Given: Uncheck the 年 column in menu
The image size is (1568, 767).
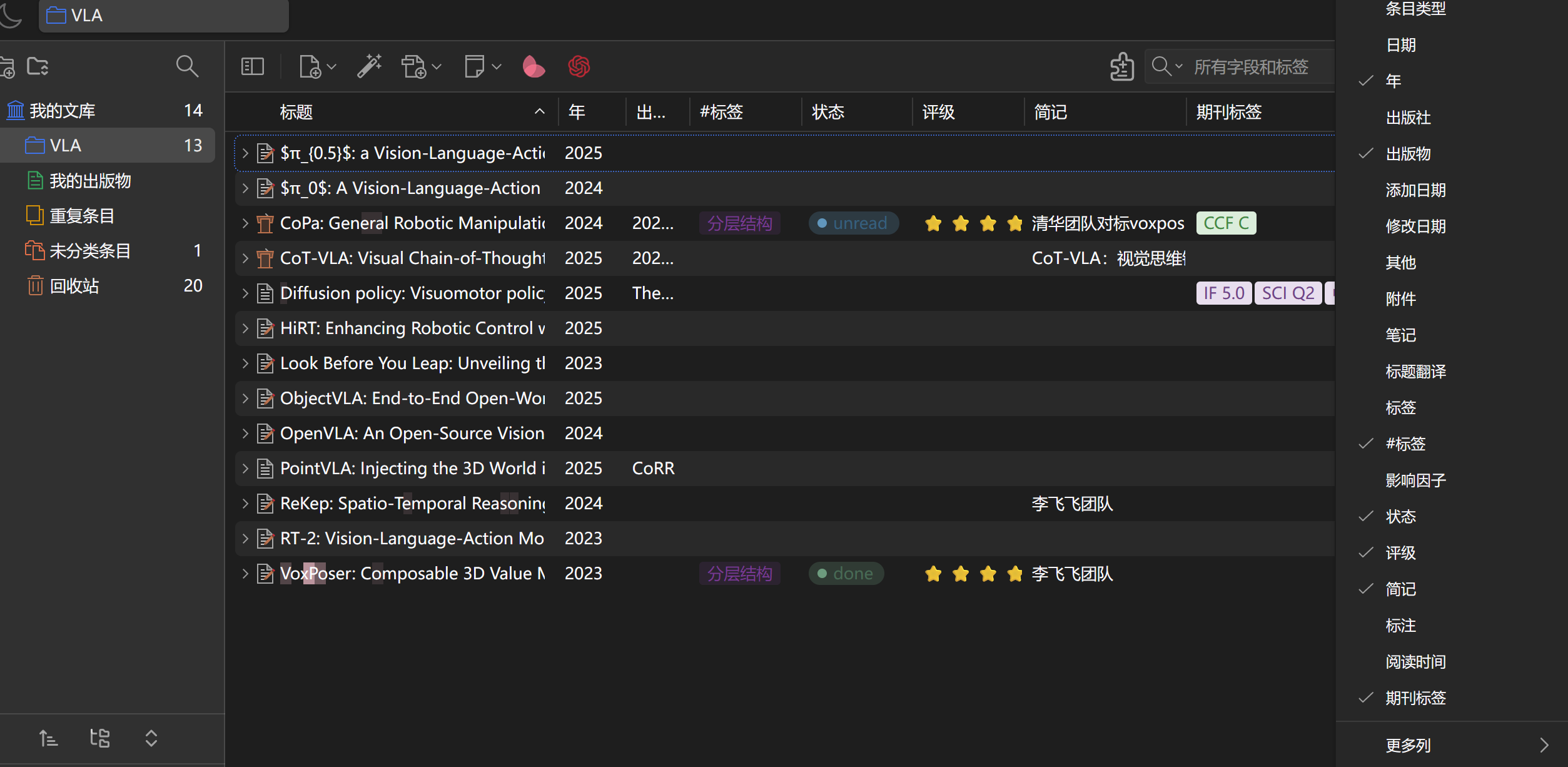Looking at the screenshot, I should (x=1393, y=81).
